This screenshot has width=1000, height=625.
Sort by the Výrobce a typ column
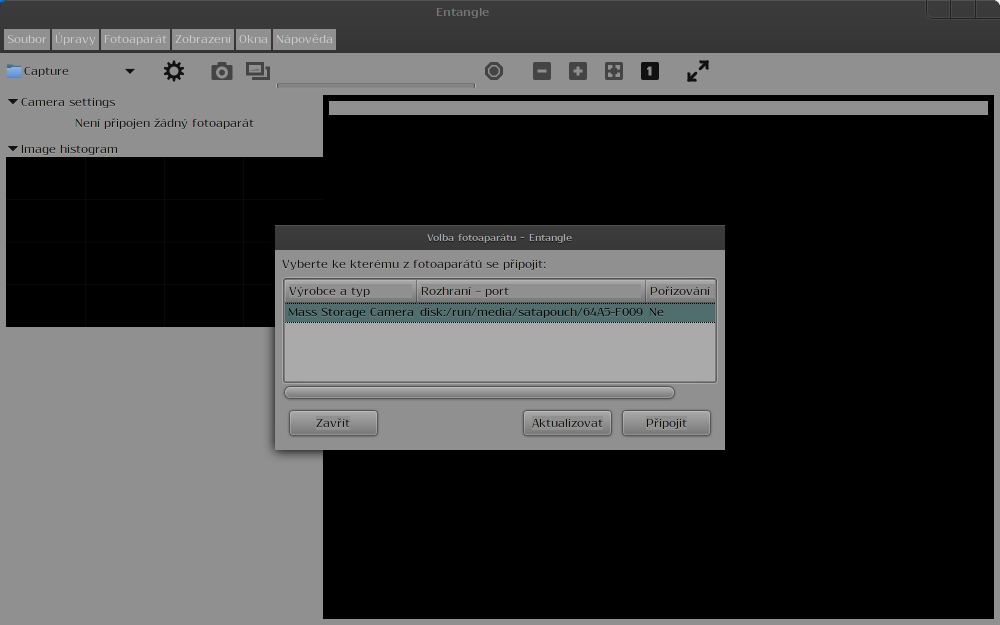point(350,291)
